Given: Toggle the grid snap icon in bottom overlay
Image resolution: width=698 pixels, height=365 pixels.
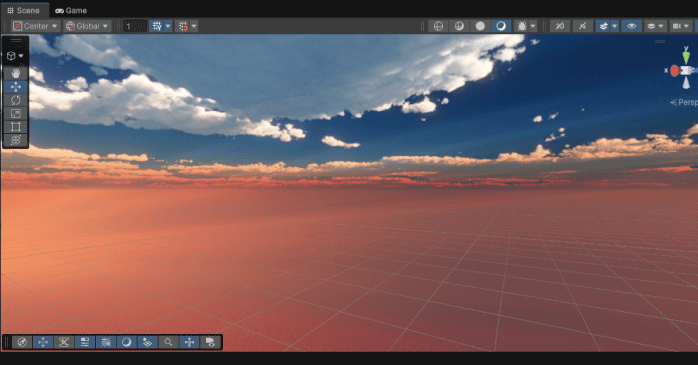Looking at the screenshot, I should [106, 342].
